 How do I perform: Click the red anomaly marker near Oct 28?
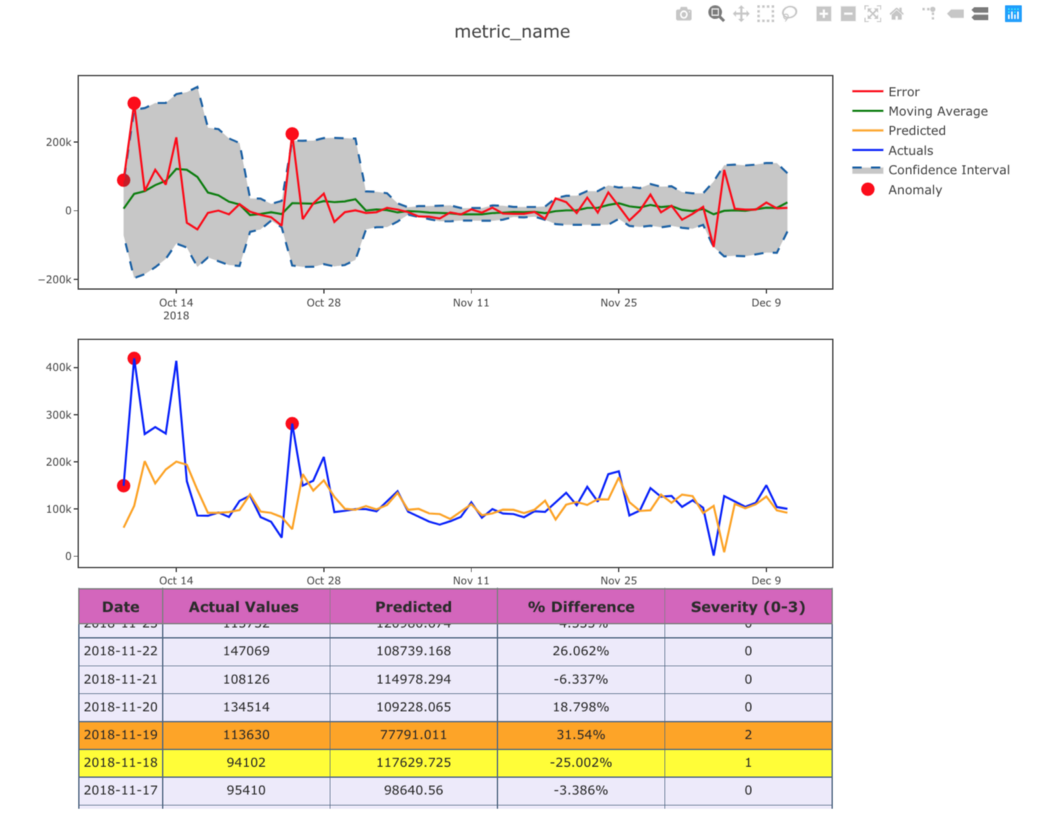[x=292, y=132]
